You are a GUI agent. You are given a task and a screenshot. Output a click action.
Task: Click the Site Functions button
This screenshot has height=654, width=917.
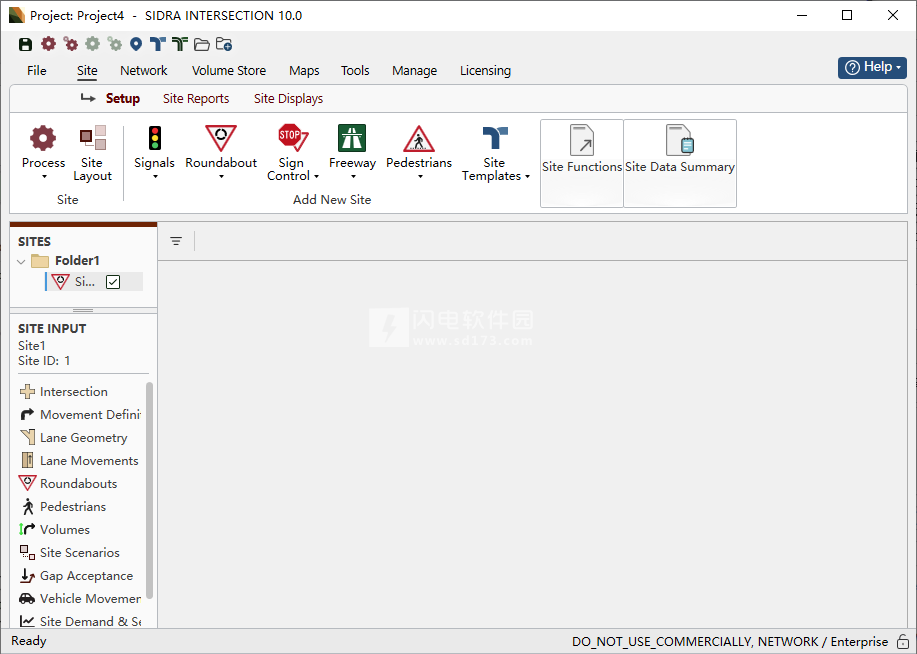click(582, 163)
